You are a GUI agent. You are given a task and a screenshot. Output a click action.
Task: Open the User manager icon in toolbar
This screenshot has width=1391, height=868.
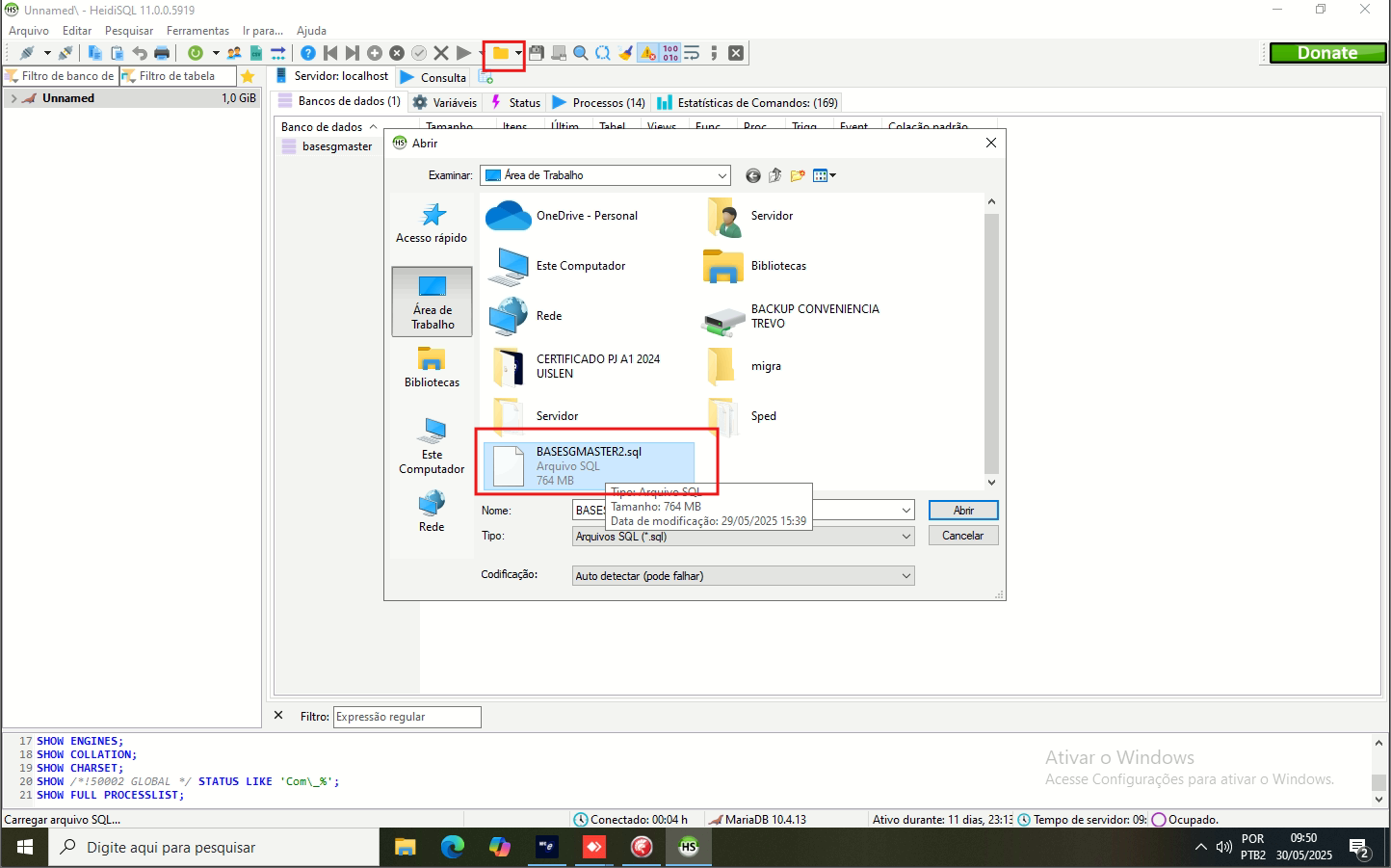(x=234, y=54)
